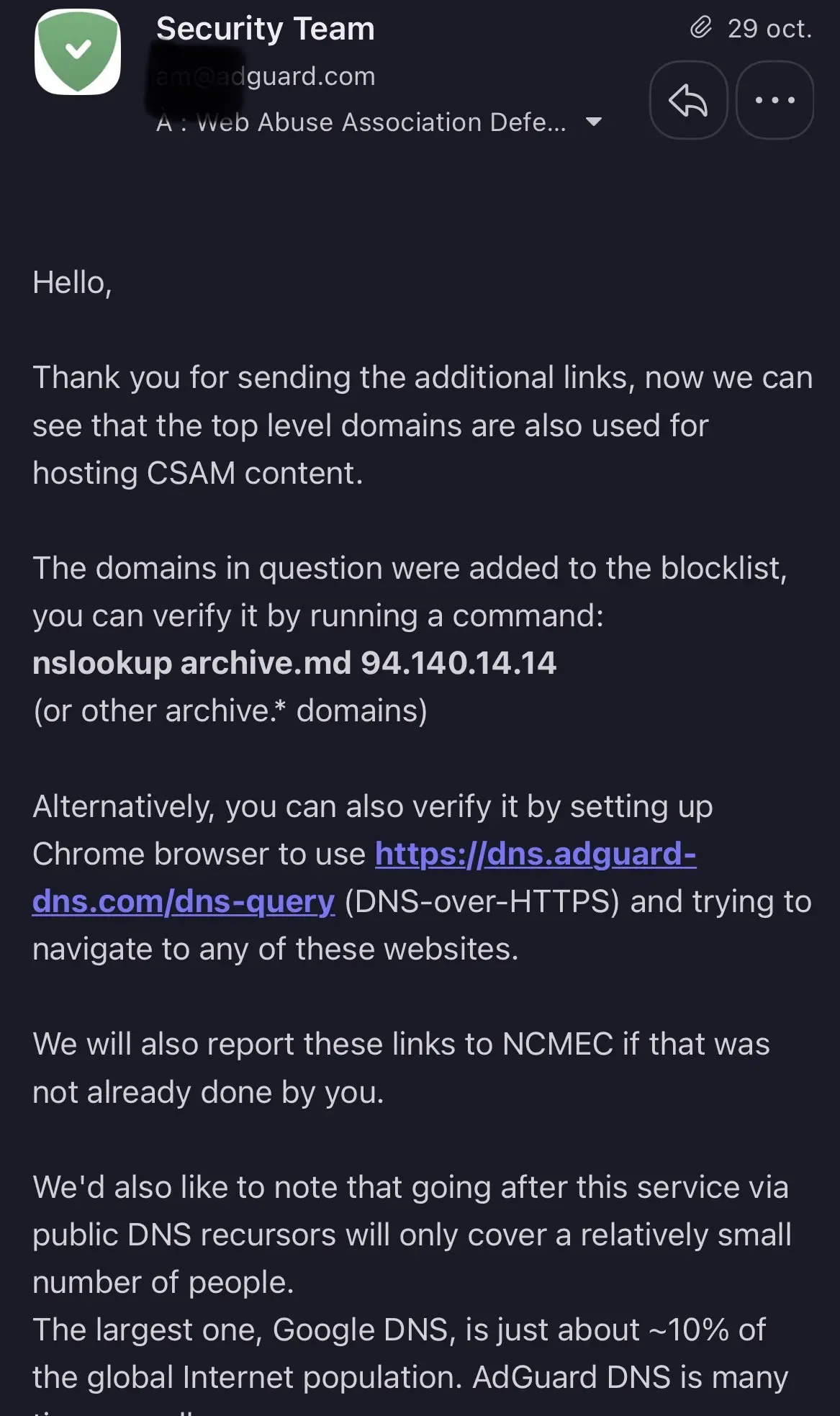Tap the 29 oct. date label

[769, 29]
